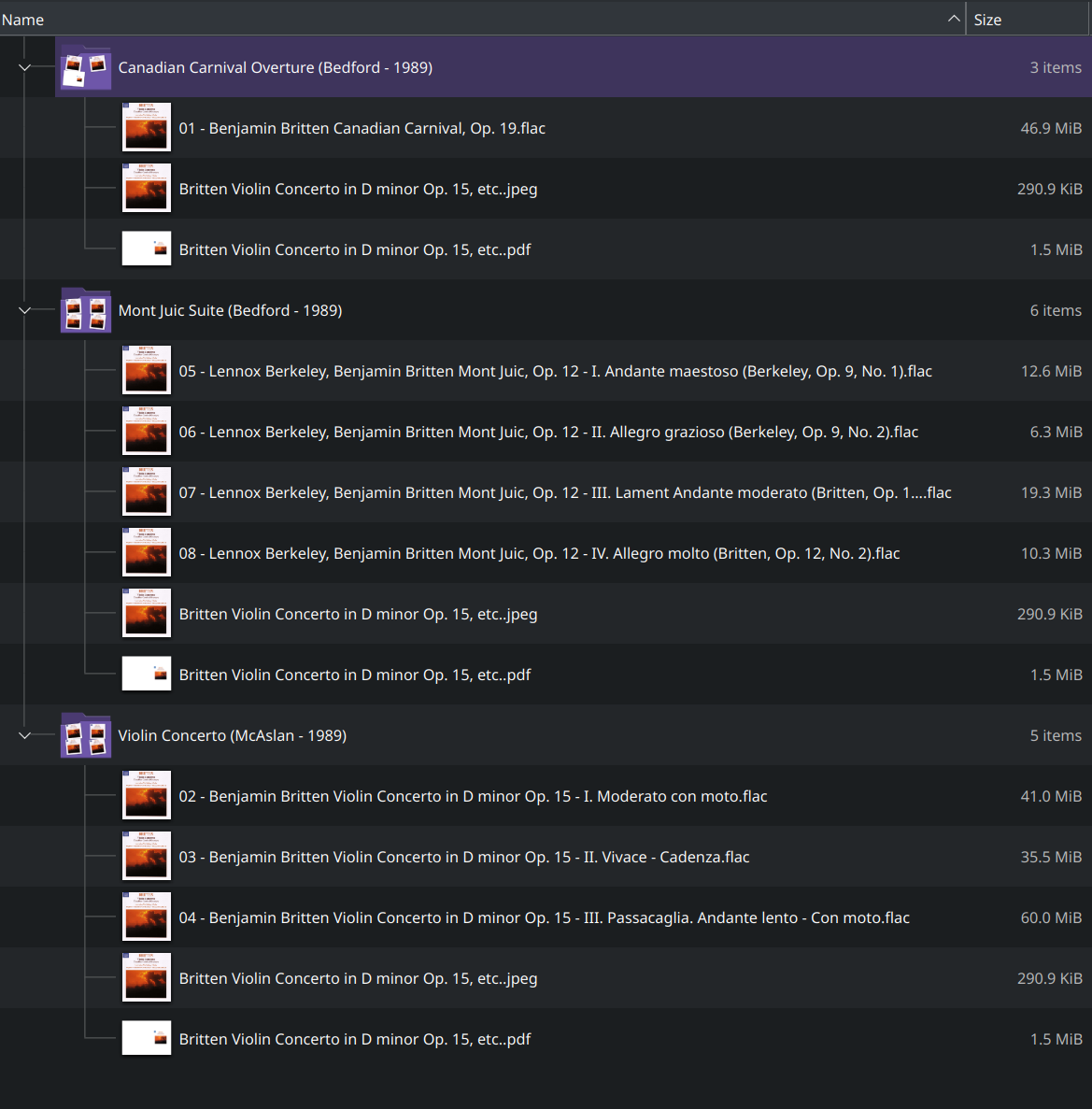The image size is (1092, 1109).
Task: Click the album art icon for Canadian Carnival flac
Action: (x=146, y=127)
